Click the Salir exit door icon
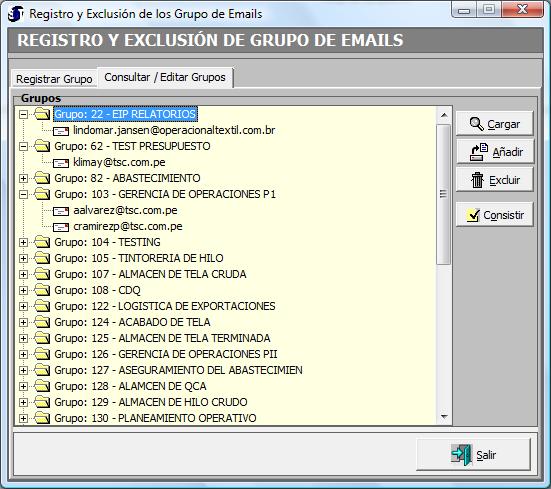 462,455
